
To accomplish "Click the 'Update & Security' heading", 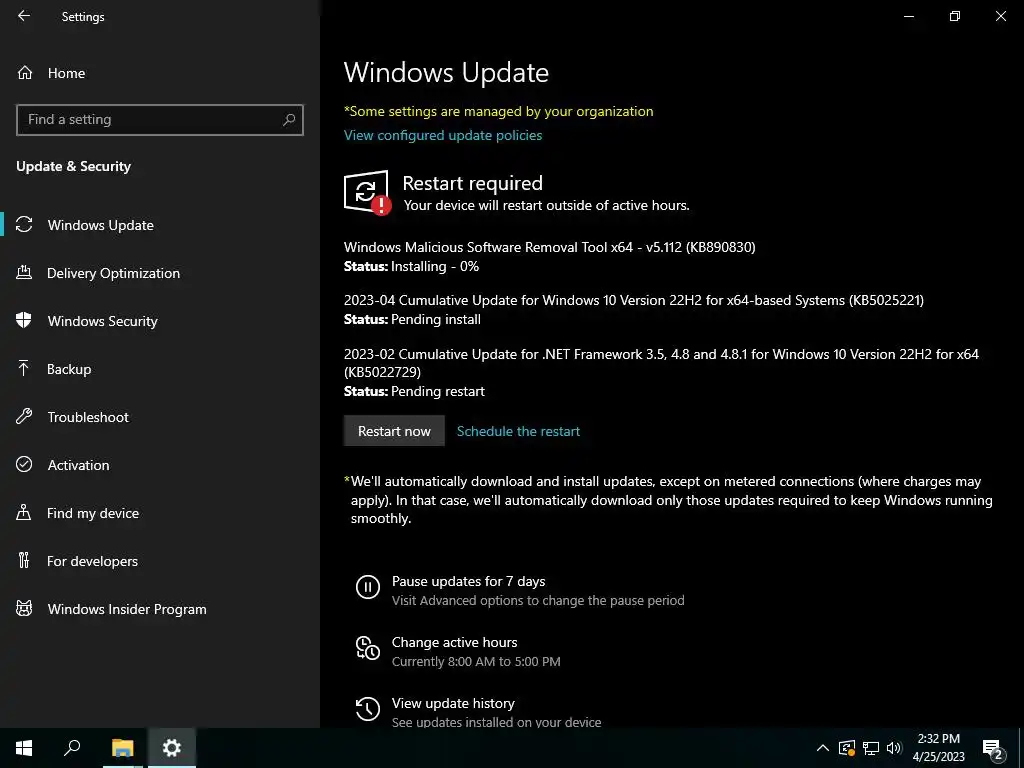I will click(73, 166).
